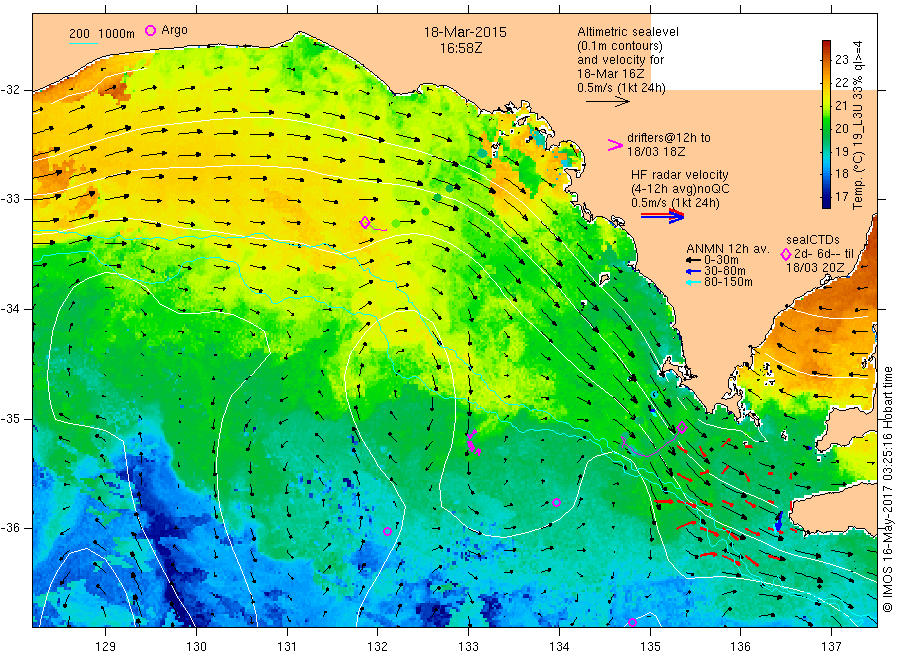Click the '133' longitude axis label
Screen dimensions: 900x660
tap(468, 647)
